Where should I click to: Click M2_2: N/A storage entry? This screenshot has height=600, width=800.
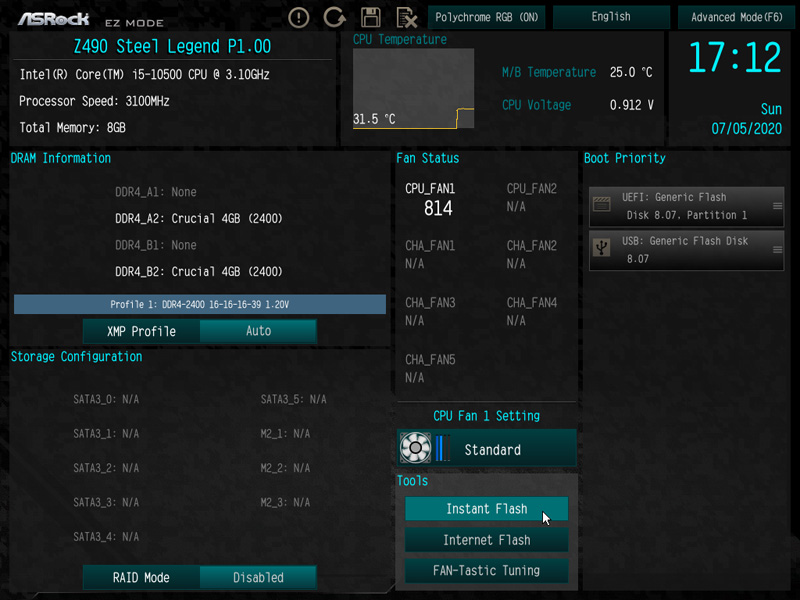(x=285, y=468)
